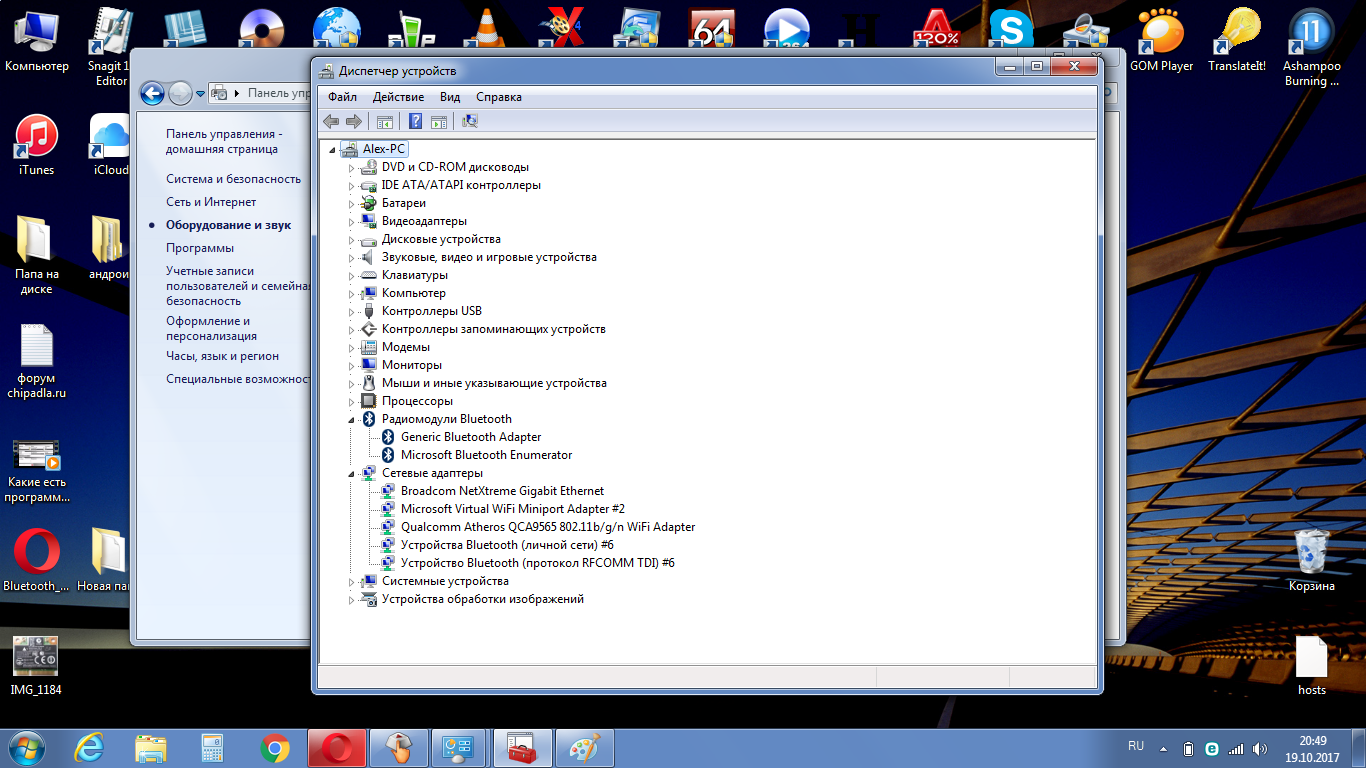The height and width of the screenshot is (768, 1366).
Task: Open Help via the blue question mark icon
Action: point(416,121)
